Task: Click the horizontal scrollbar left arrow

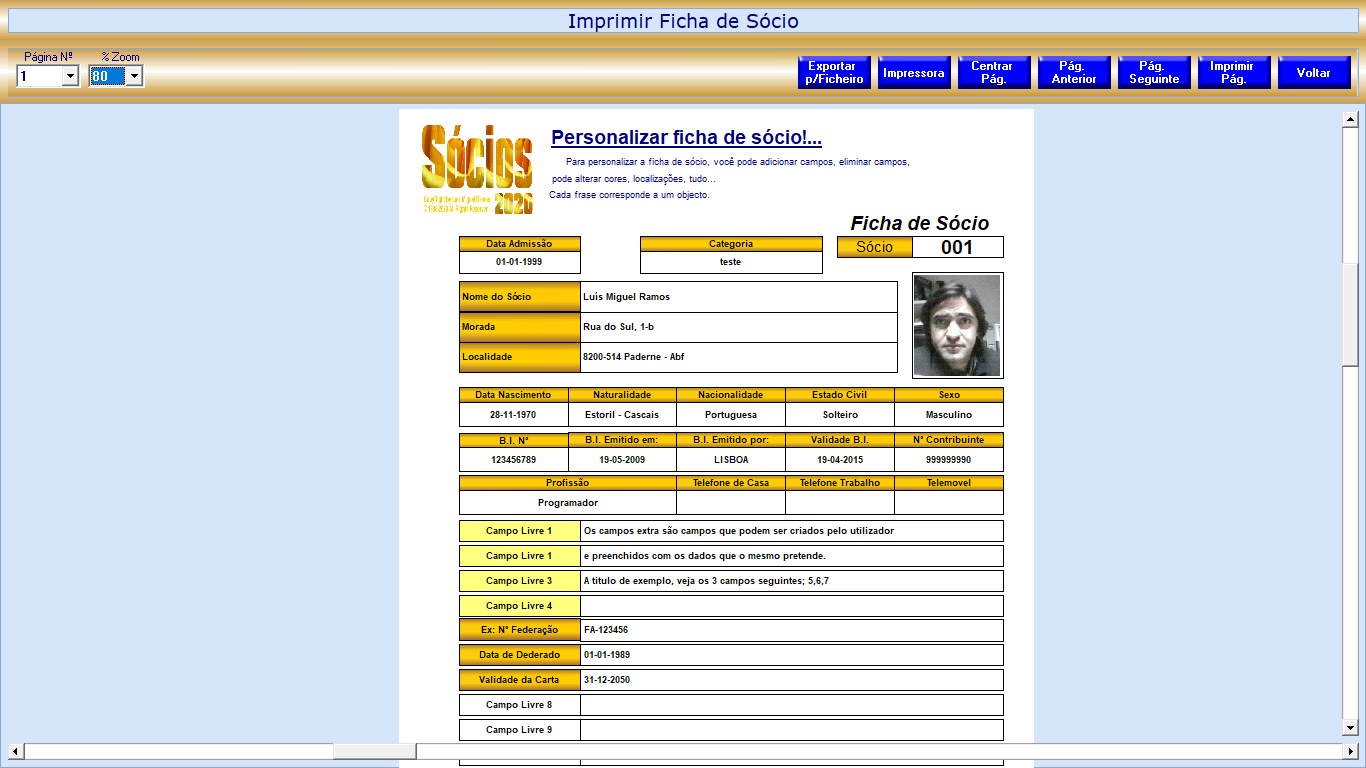Action: coord(16,751)
